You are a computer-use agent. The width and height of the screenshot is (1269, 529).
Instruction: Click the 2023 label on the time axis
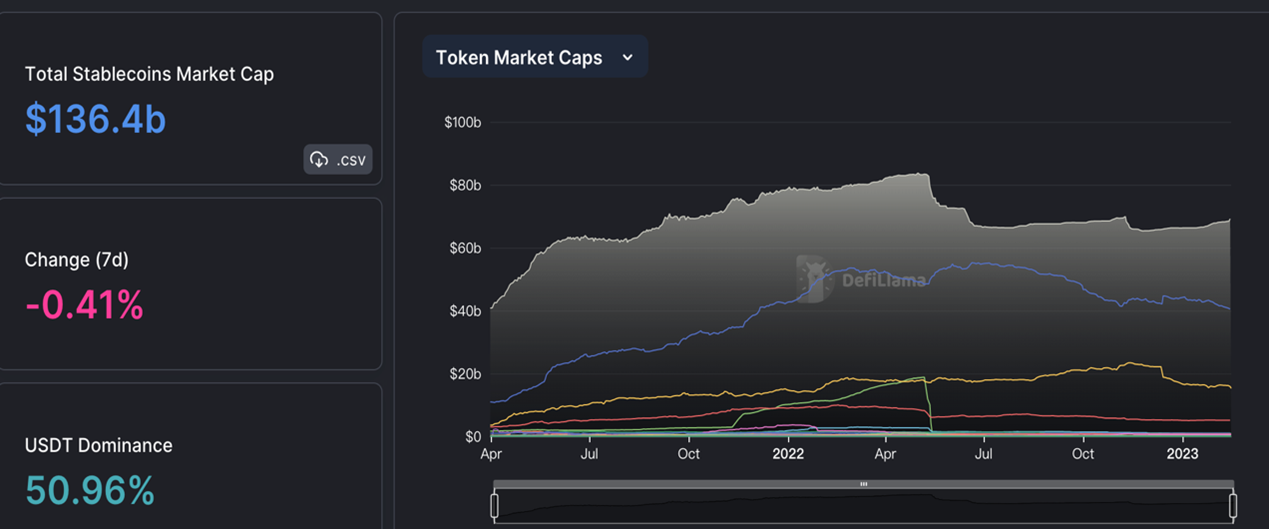pyautogui.click(x=1183, y=454)
